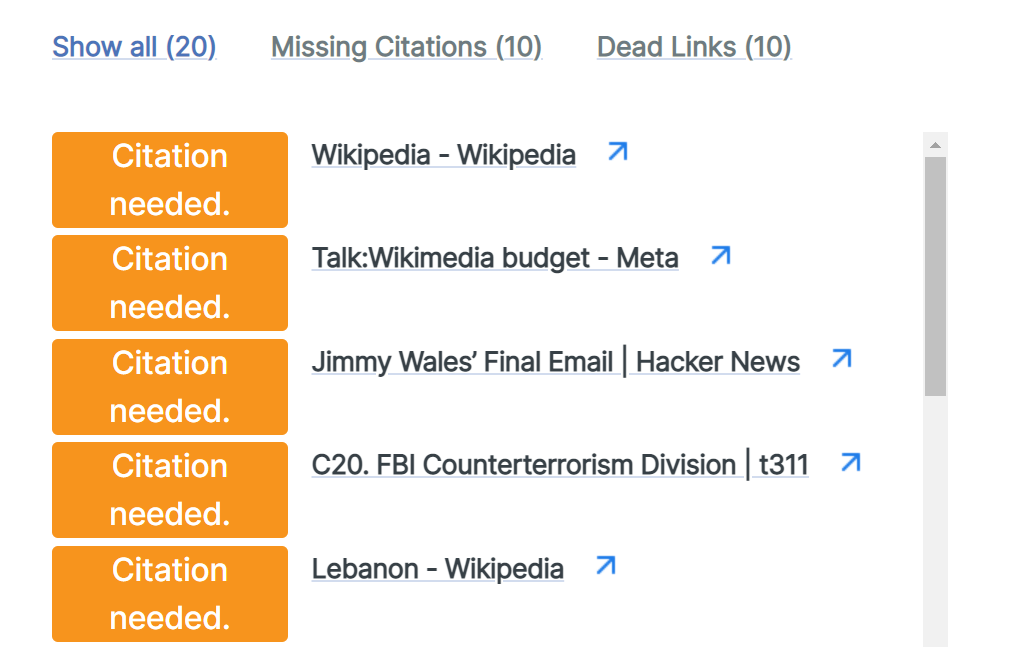Open C20. FBI Counterterrorism Division link
The width and height of the screenshot is (1019, 647).
560,465
